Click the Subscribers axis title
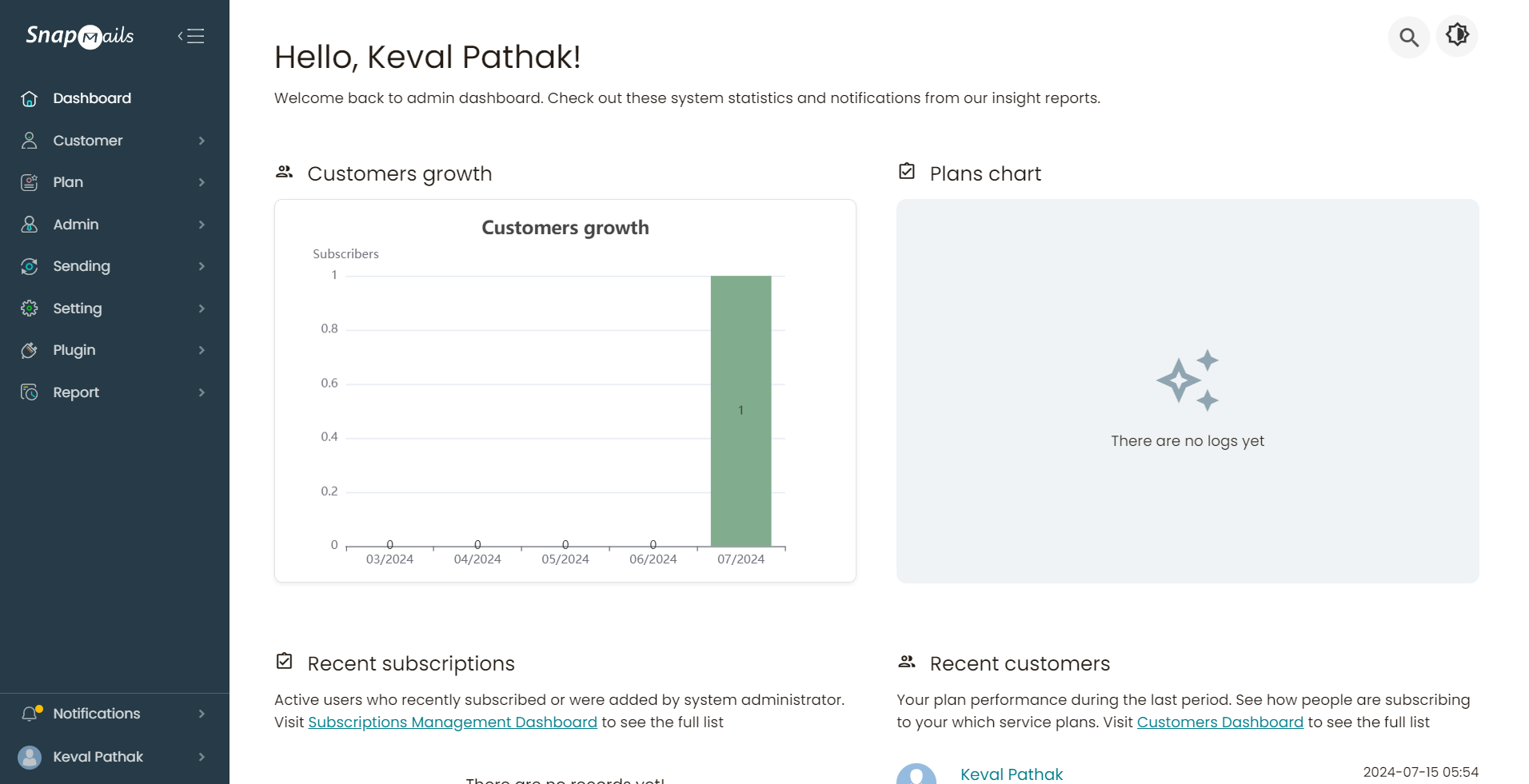Image resolution: width=1529 pixels, height=784 pixels. 345,254
